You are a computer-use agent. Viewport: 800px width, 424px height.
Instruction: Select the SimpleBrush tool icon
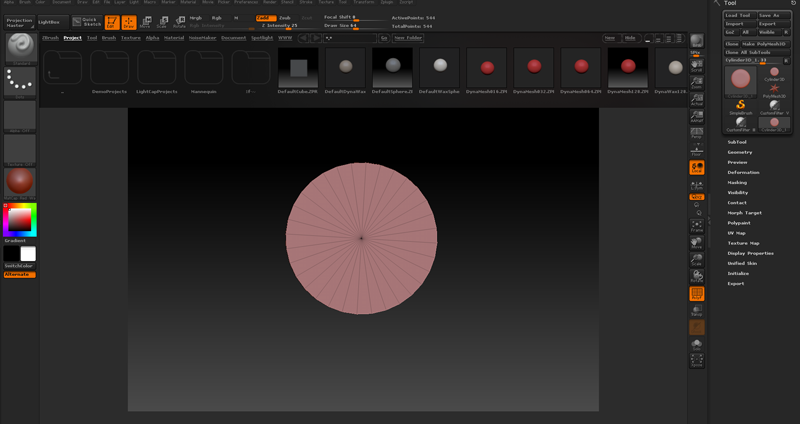click(741, 104)
